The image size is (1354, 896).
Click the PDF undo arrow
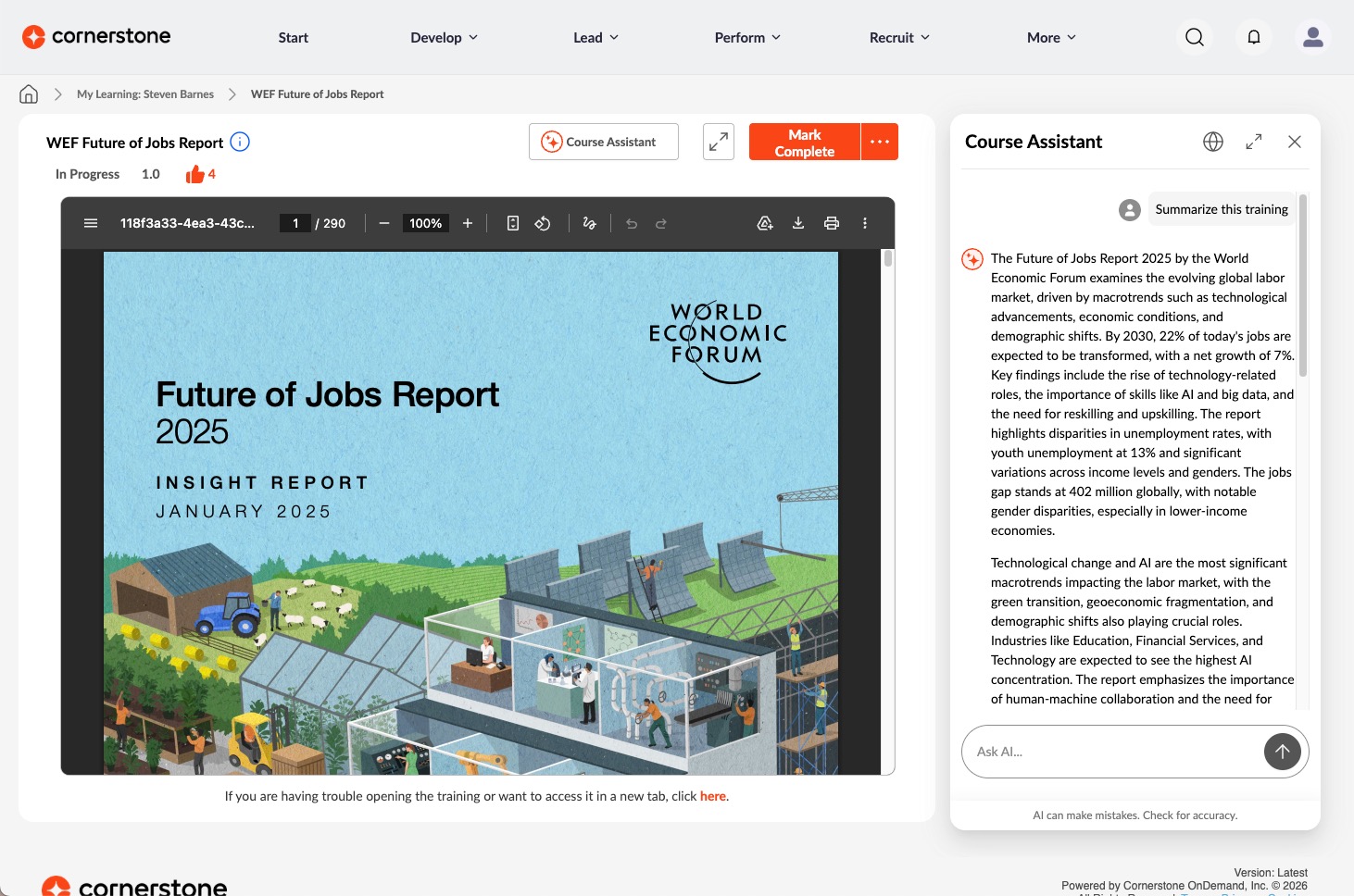[632, 223]
